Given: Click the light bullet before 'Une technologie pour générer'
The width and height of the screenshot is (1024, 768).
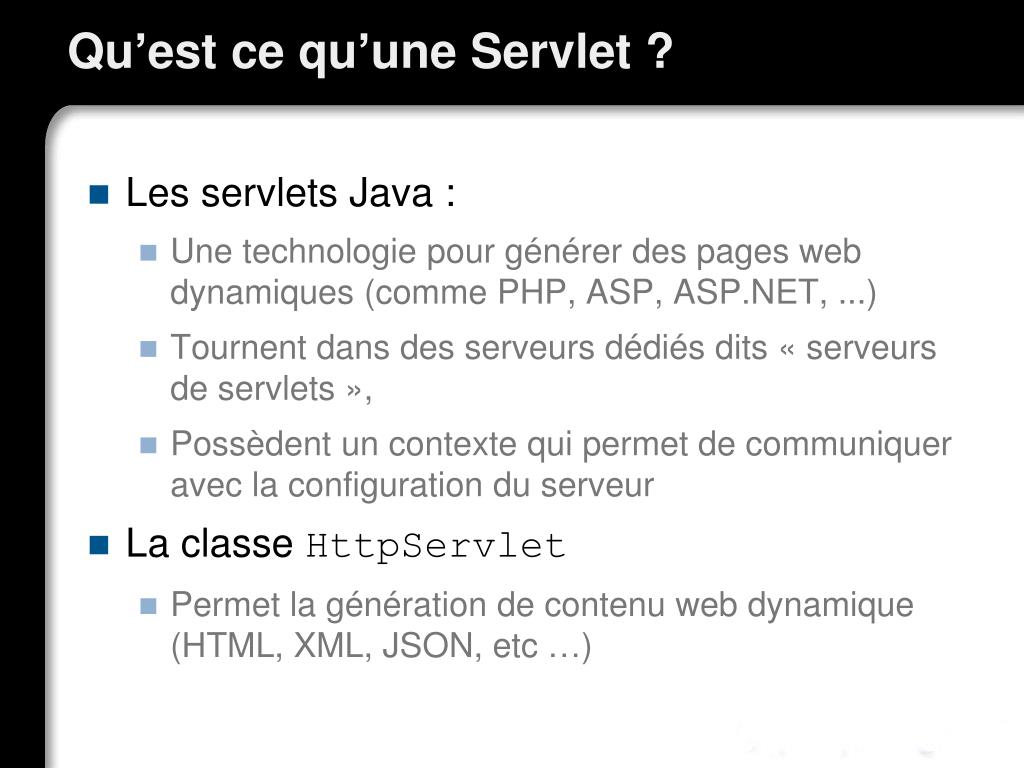Looking at the screenshot, I should [x=148, y=253].
